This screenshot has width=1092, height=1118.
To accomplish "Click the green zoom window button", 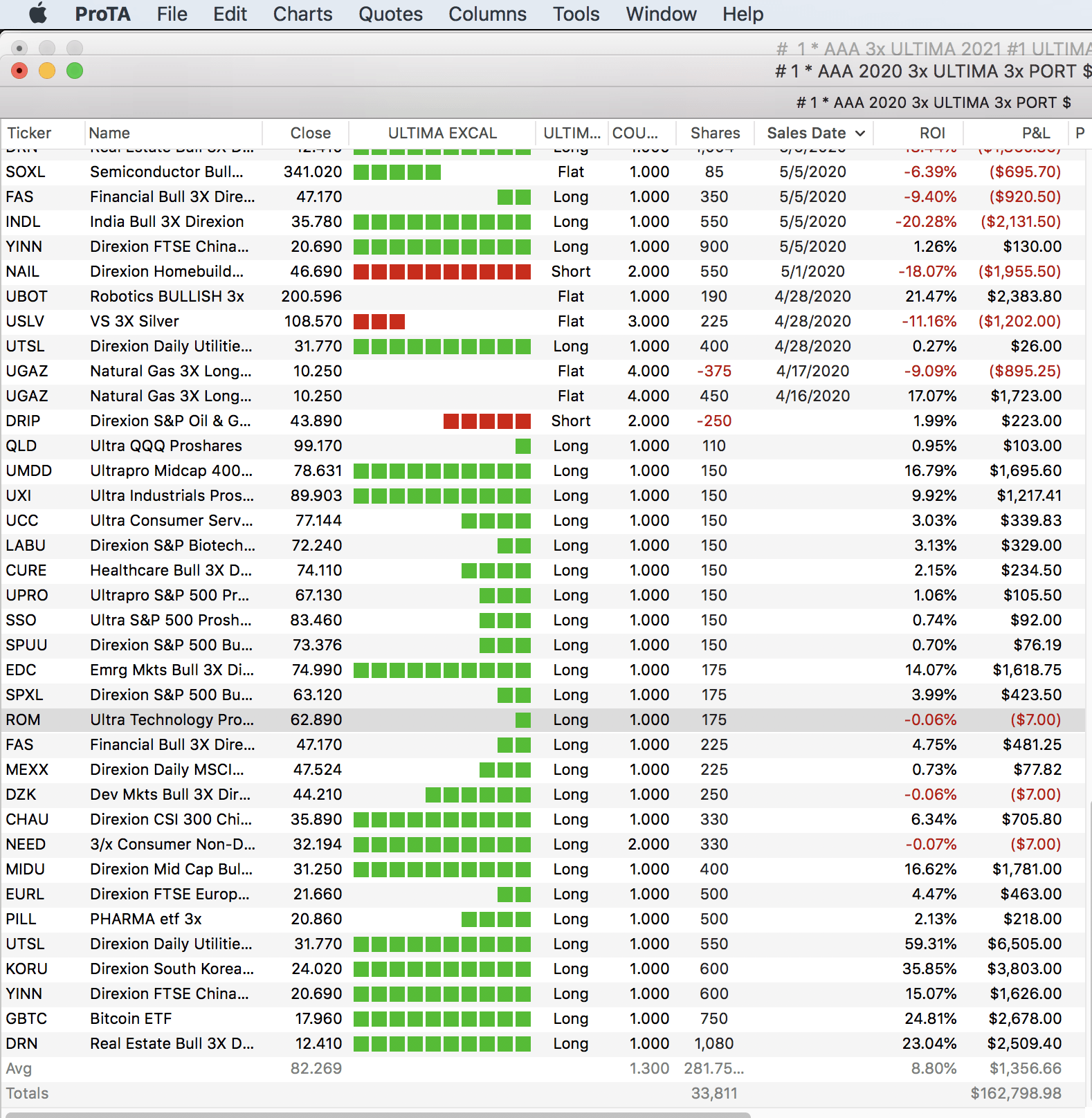I will tap(75, 71).
